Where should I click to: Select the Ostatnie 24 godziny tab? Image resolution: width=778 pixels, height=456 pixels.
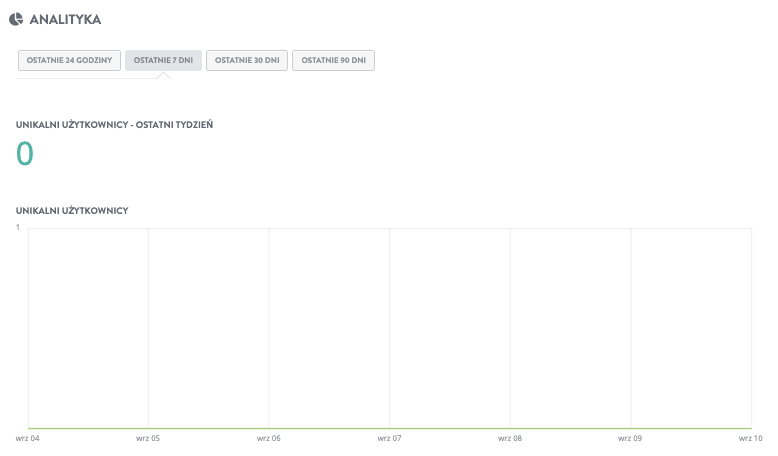[69, 61]
